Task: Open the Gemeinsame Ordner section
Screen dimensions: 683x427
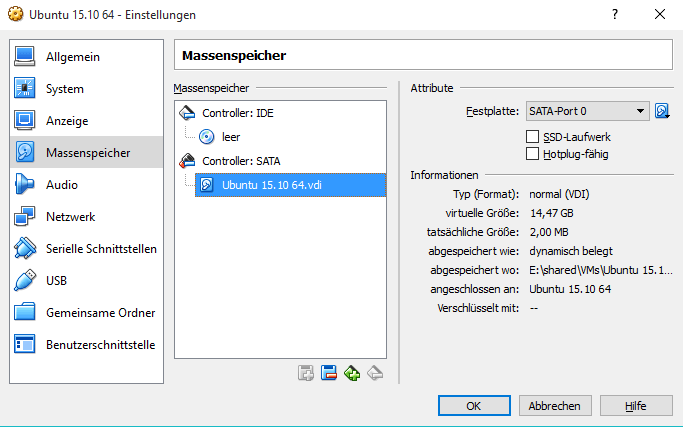Action: (x=100, y=313)
